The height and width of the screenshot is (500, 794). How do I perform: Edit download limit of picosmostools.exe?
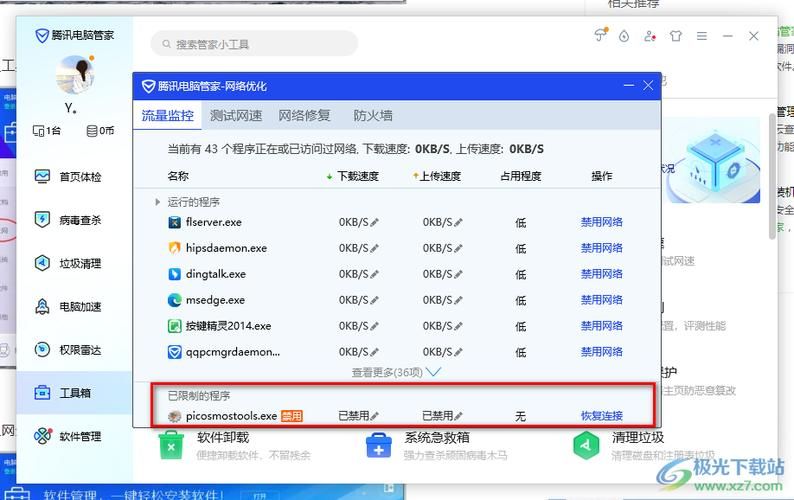(375, 416)
